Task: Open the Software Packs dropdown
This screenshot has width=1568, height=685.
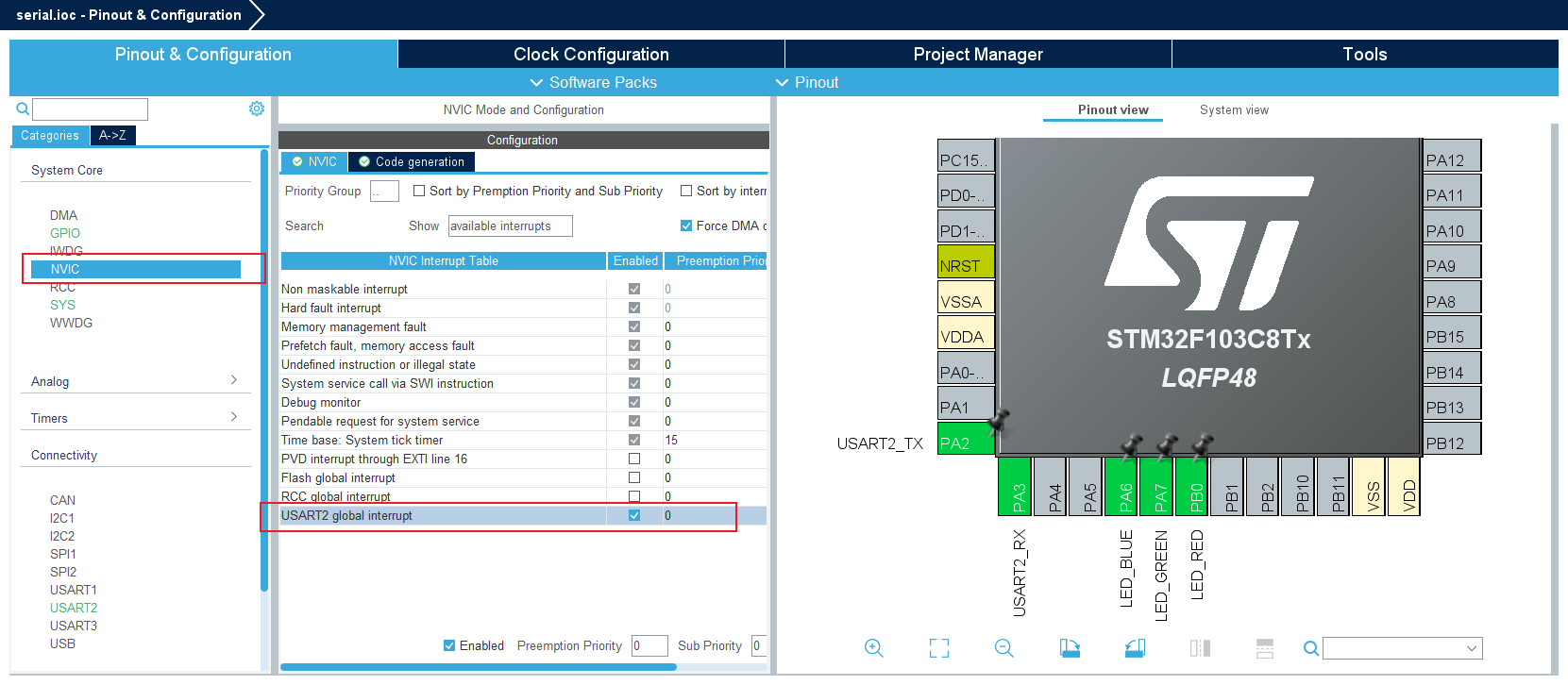Action: point(593,82)
